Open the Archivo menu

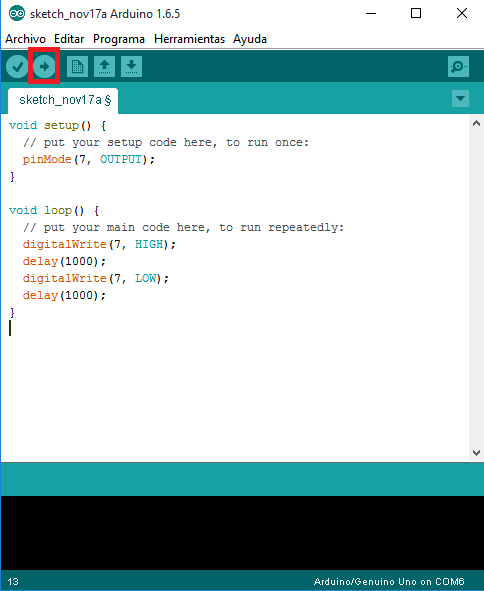[x=25, y=39]
